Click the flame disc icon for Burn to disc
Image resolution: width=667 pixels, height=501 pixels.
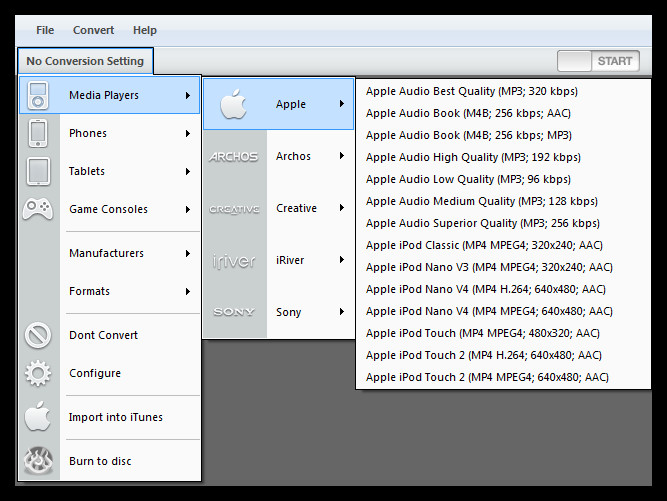point(38,461)
